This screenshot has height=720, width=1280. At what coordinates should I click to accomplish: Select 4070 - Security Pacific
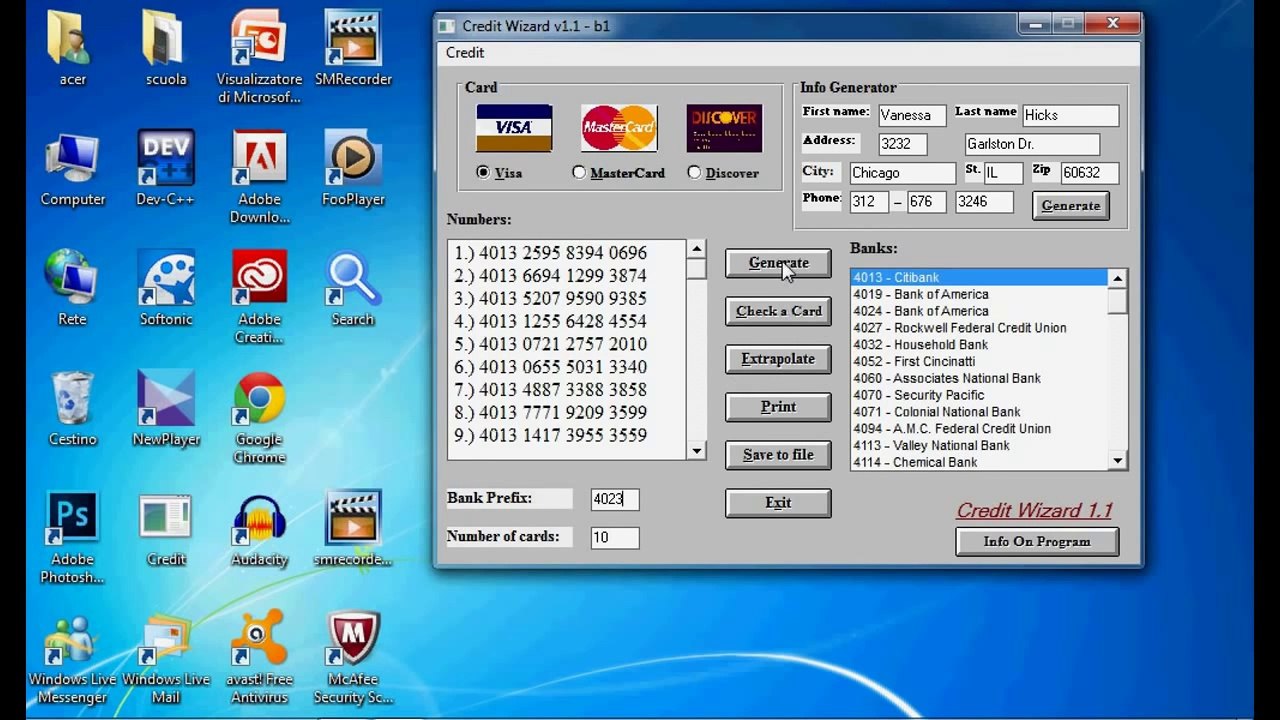(x=979, y=395)
